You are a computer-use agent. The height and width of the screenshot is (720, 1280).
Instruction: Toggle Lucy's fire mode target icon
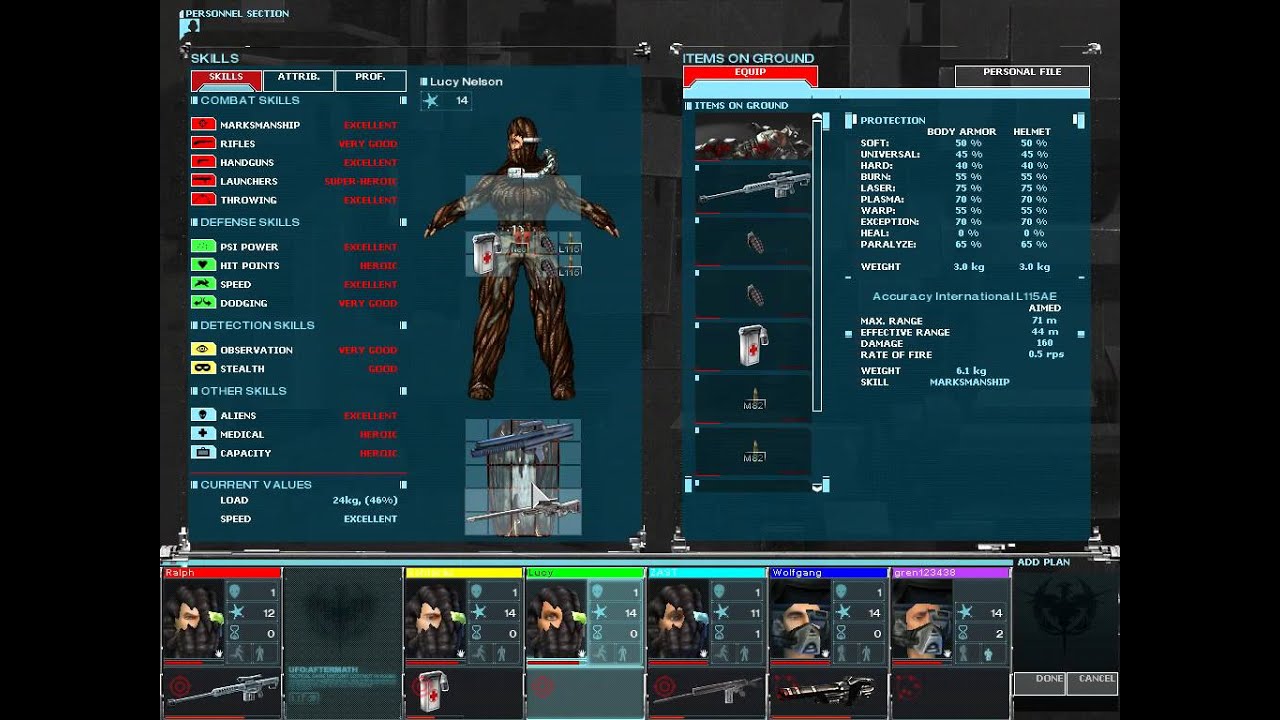click(x=543, y=688)
